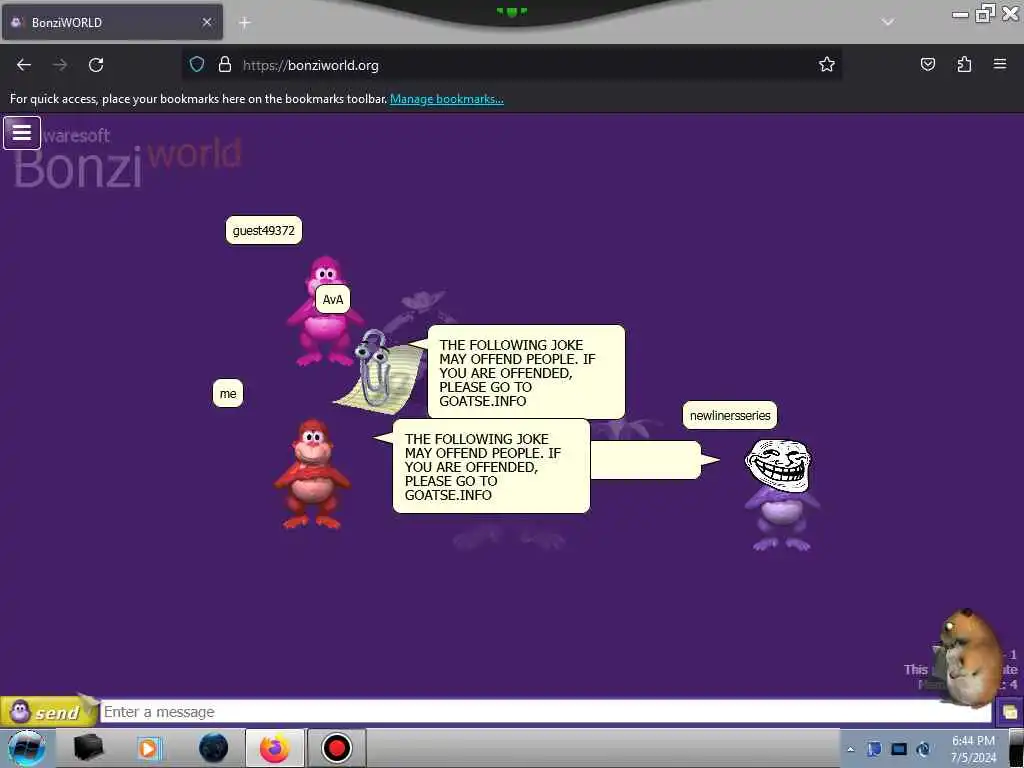
Task: Click Clippy's upper joke warning speech bubble
Action: (x=526, y=372)
